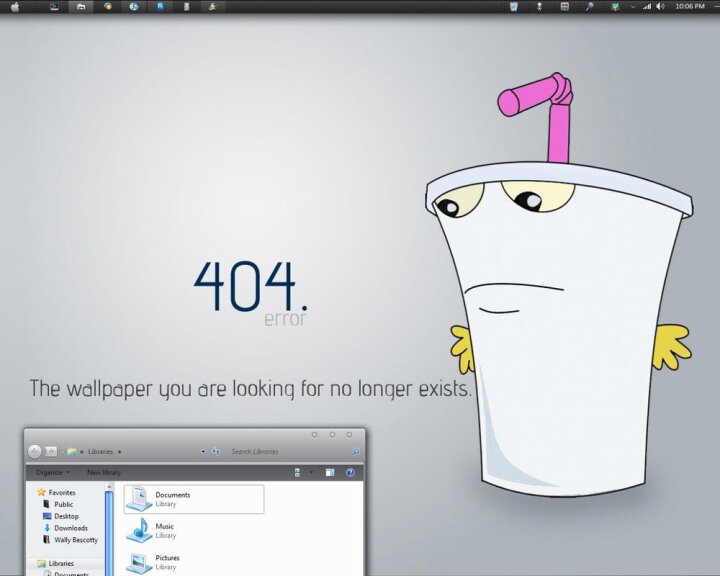Click the New library button
The image size is (720, 576).
104,472
